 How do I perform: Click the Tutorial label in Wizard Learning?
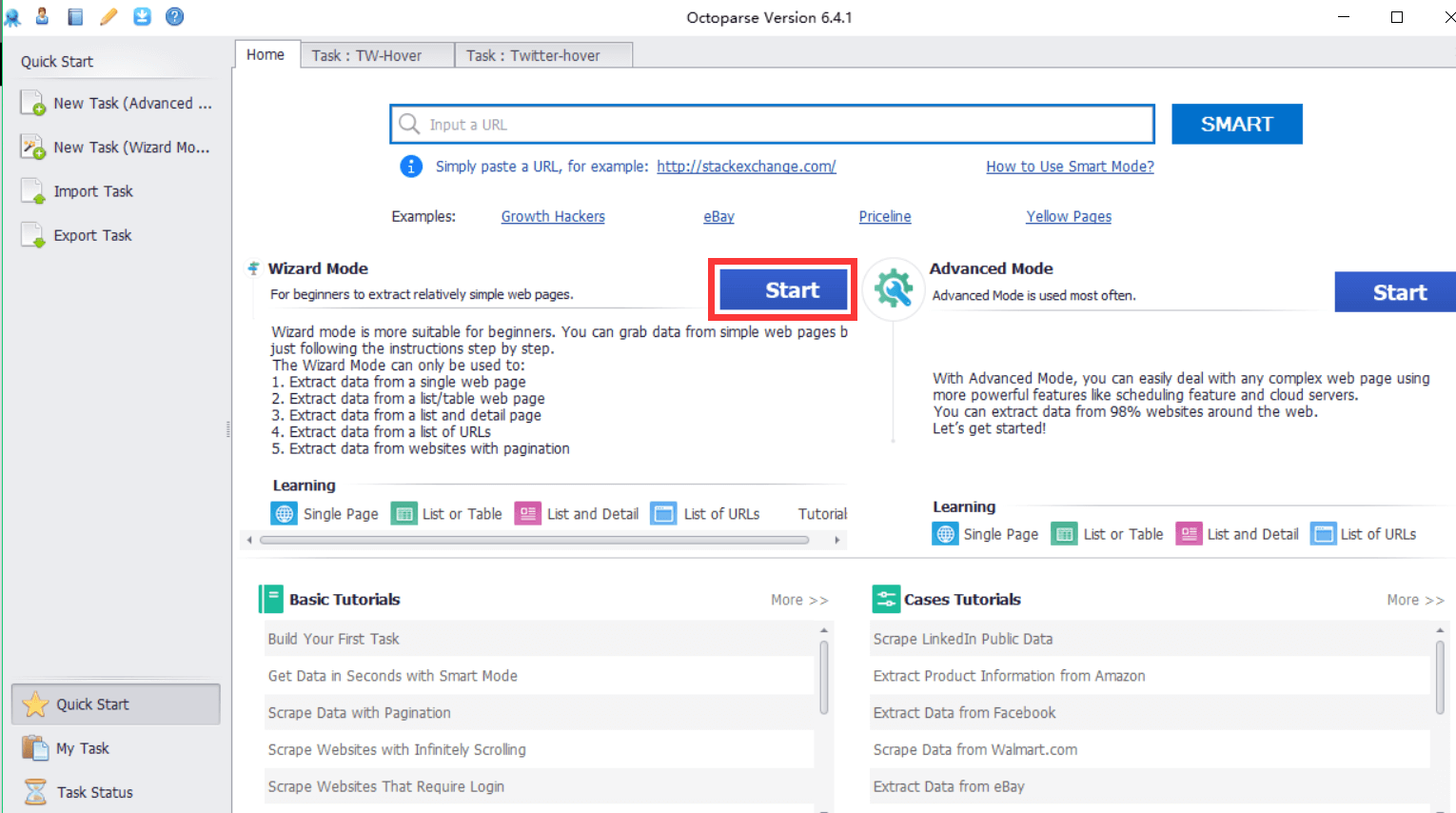pos(822,514)
